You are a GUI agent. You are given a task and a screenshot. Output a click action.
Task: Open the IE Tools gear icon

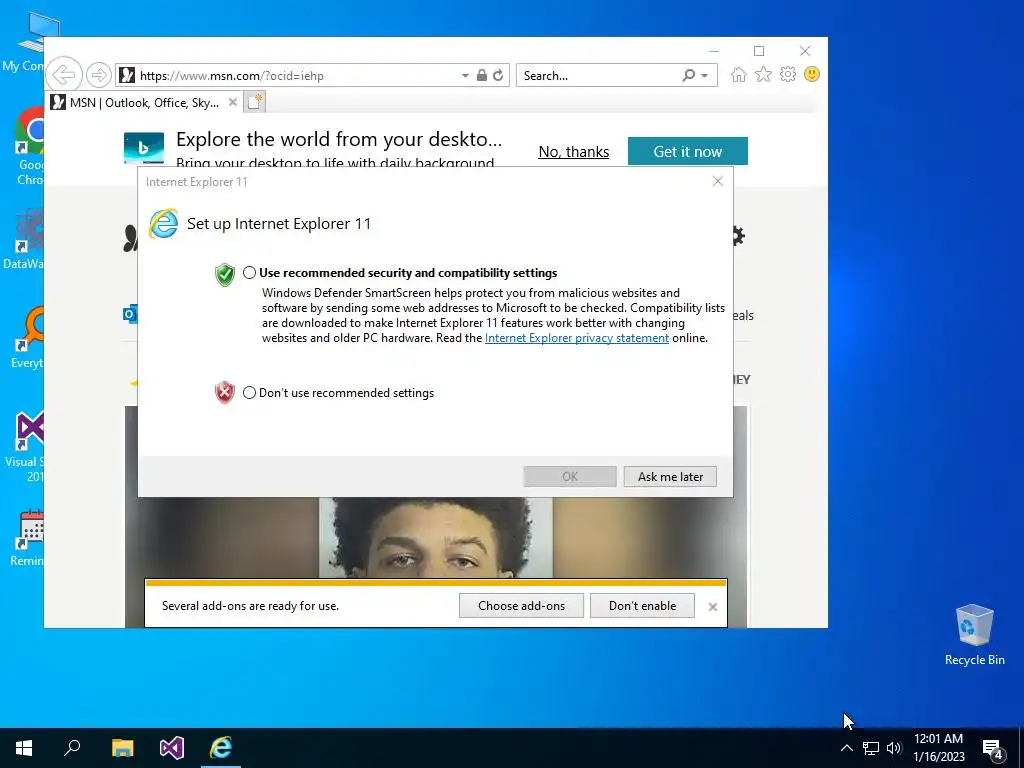788,74
